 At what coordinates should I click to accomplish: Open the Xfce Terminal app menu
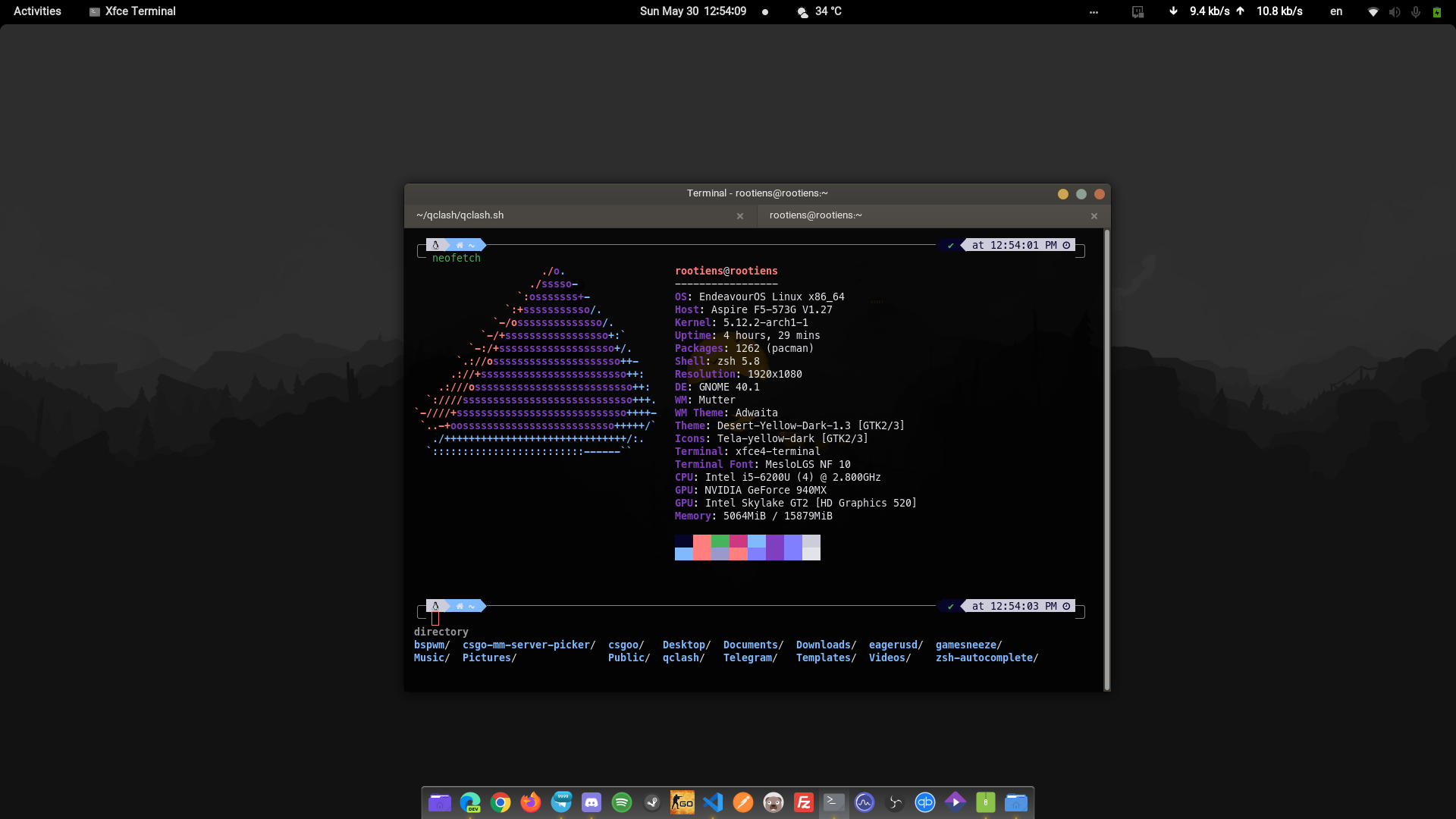pos(133,11)
